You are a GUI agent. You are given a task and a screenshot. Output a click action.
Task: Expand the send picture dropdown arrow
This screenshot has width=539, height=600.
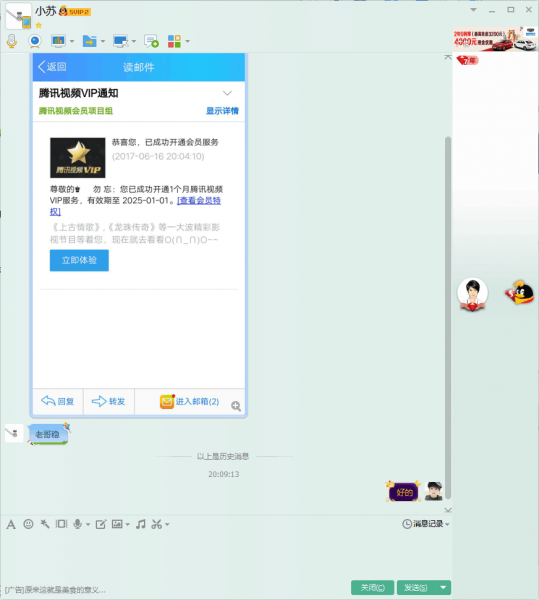[x=128, y=524]
